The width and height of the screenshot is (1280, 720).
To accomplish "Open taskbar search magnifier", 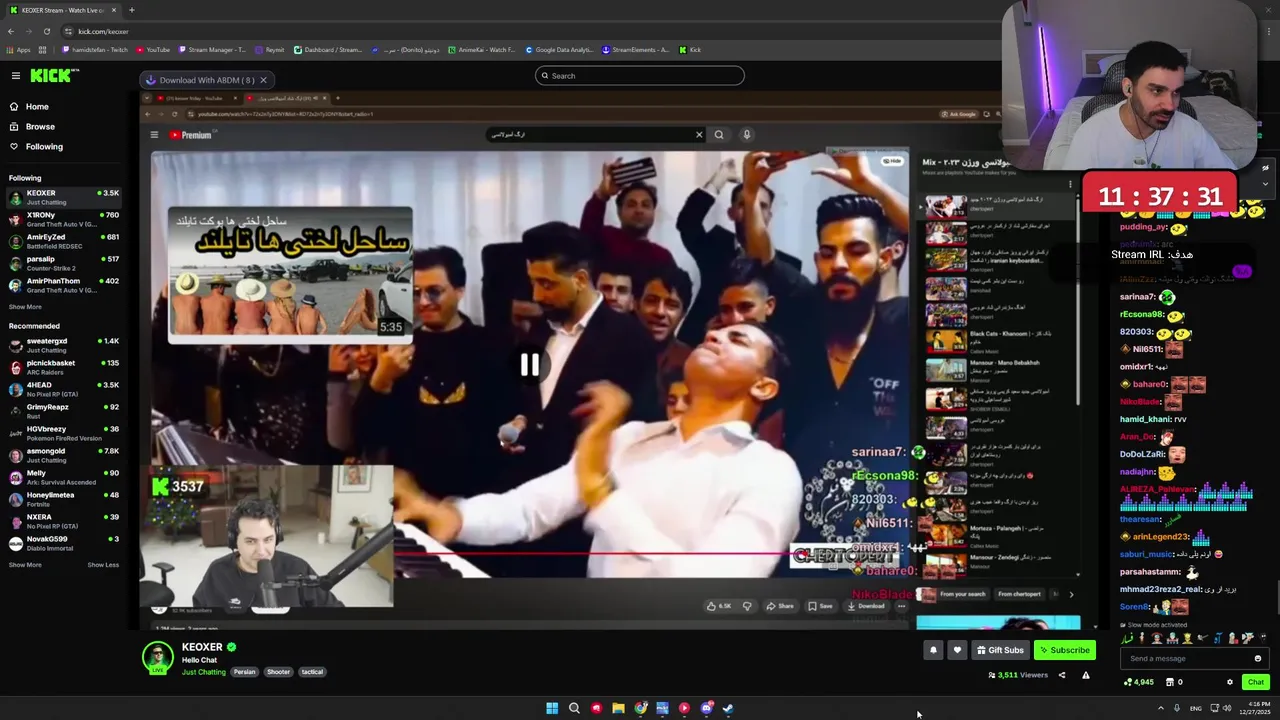I will 574,708.
